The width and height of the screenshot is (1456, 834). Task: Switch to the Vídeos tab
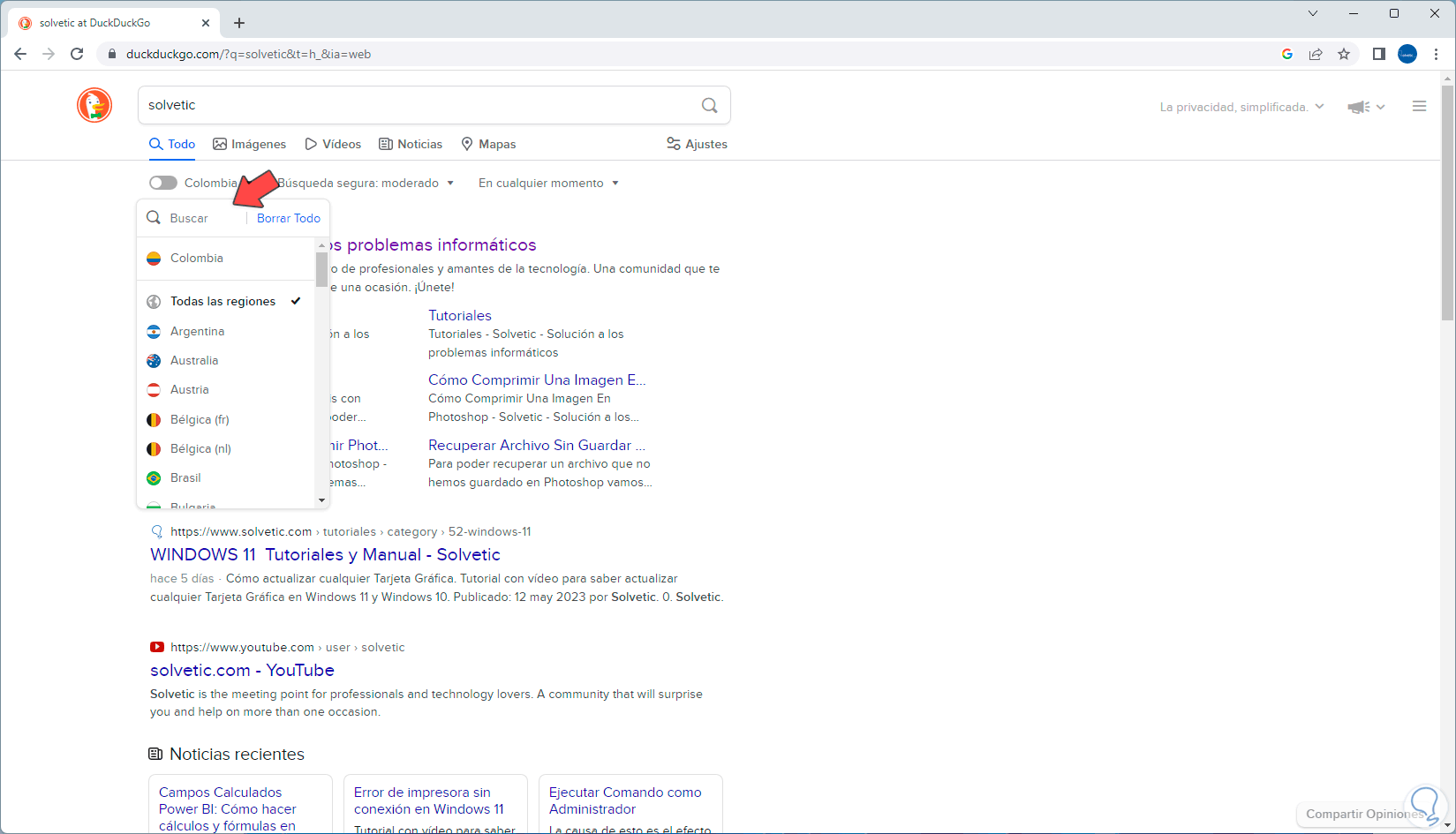pos(333,144)
